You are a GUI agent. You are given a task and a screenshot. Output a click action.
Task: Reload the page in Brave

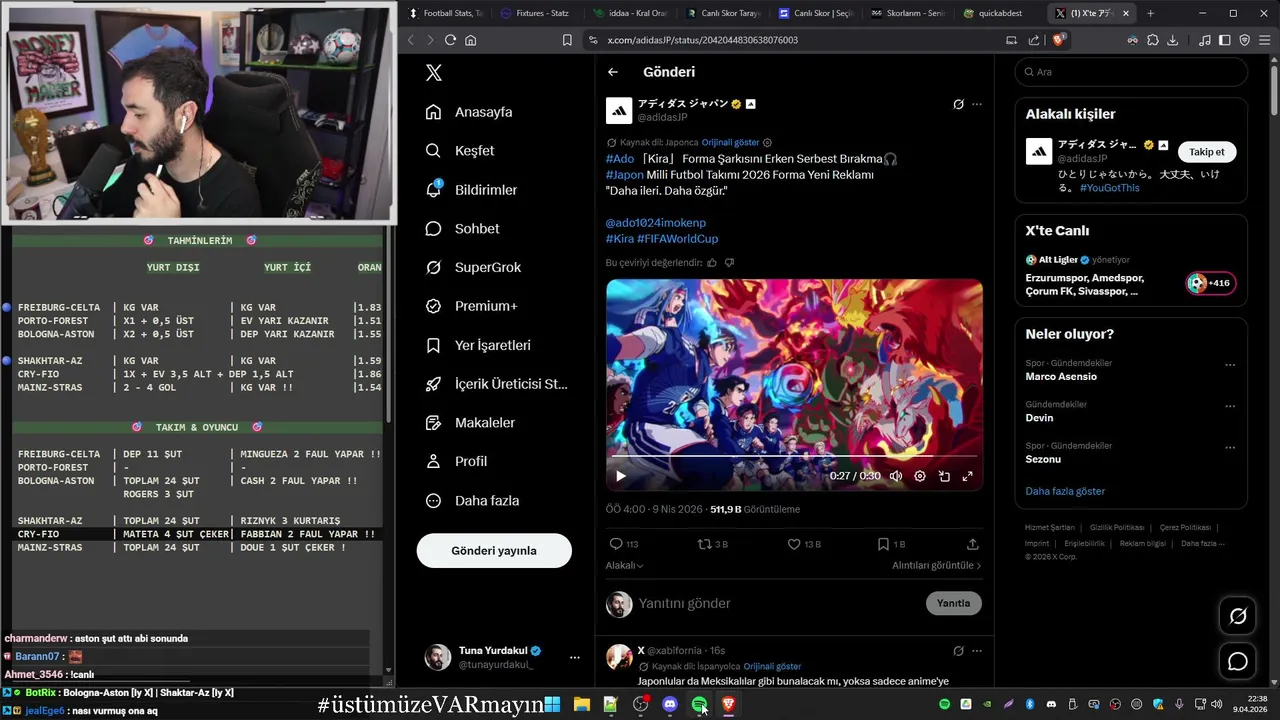[450, 40]
